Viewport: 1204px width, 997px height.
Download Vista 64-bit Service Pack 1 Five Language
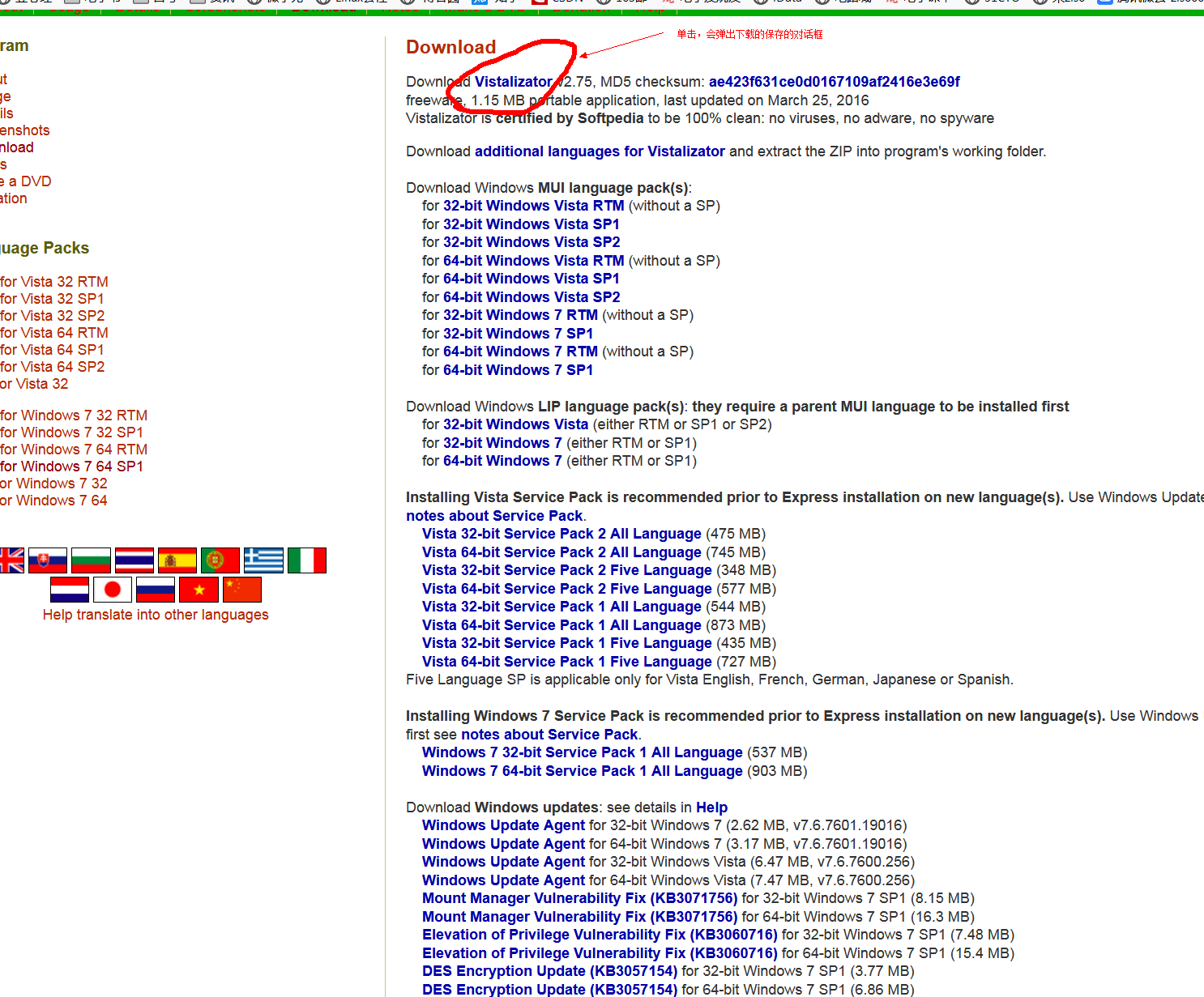coord(567,662)
